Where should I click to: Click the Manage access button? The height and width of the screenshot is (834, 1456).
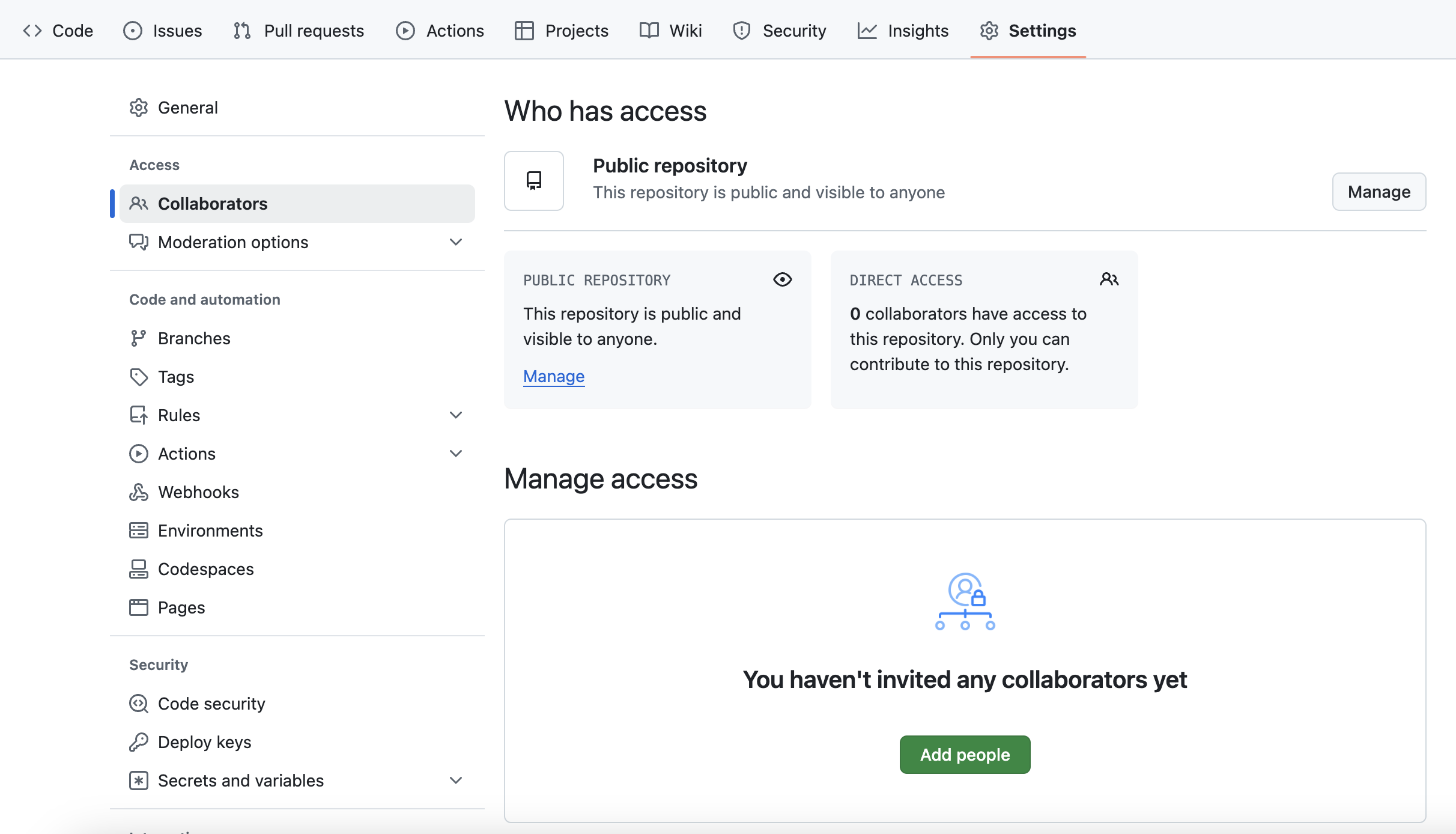pyautogui.click(x=1379, y=190)
